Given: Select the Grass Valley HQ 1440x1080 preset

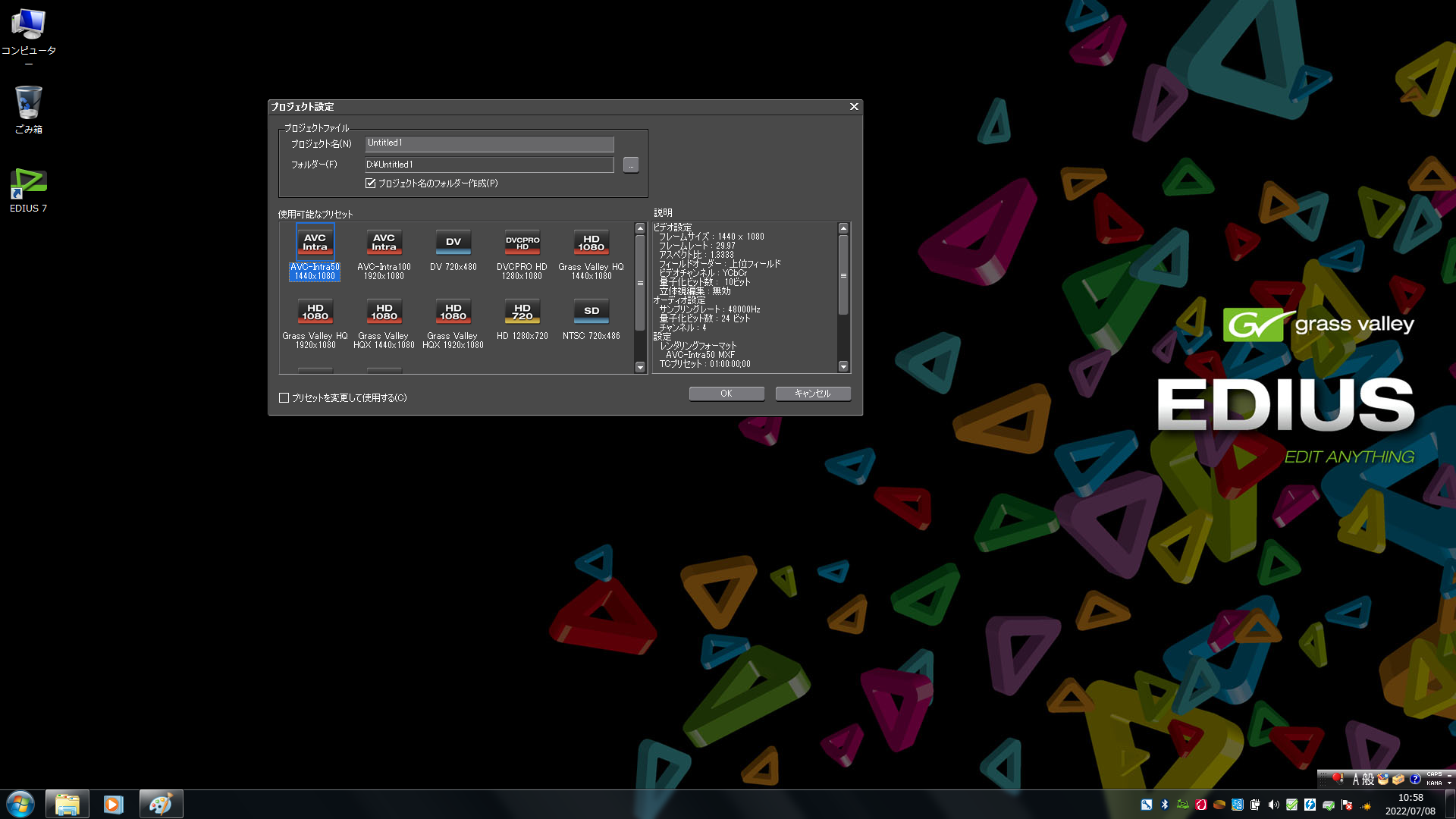Looking at the screenshot, I should point(591,254).
